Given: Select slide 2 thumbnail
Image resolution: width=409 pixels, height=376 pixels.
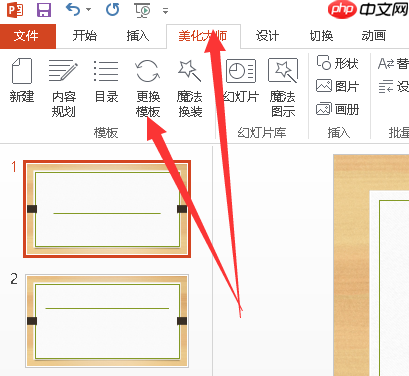Looking at the screenshot, I should 107,321.
